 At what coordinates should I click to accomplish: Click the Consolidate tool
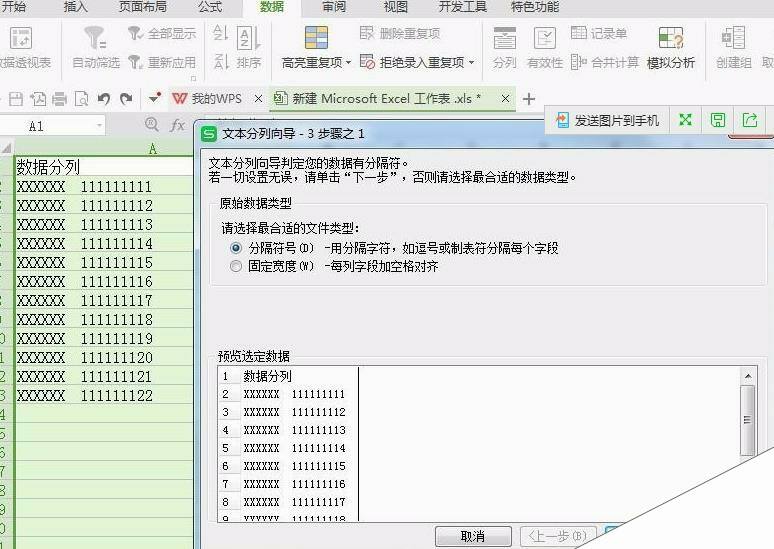605,62
